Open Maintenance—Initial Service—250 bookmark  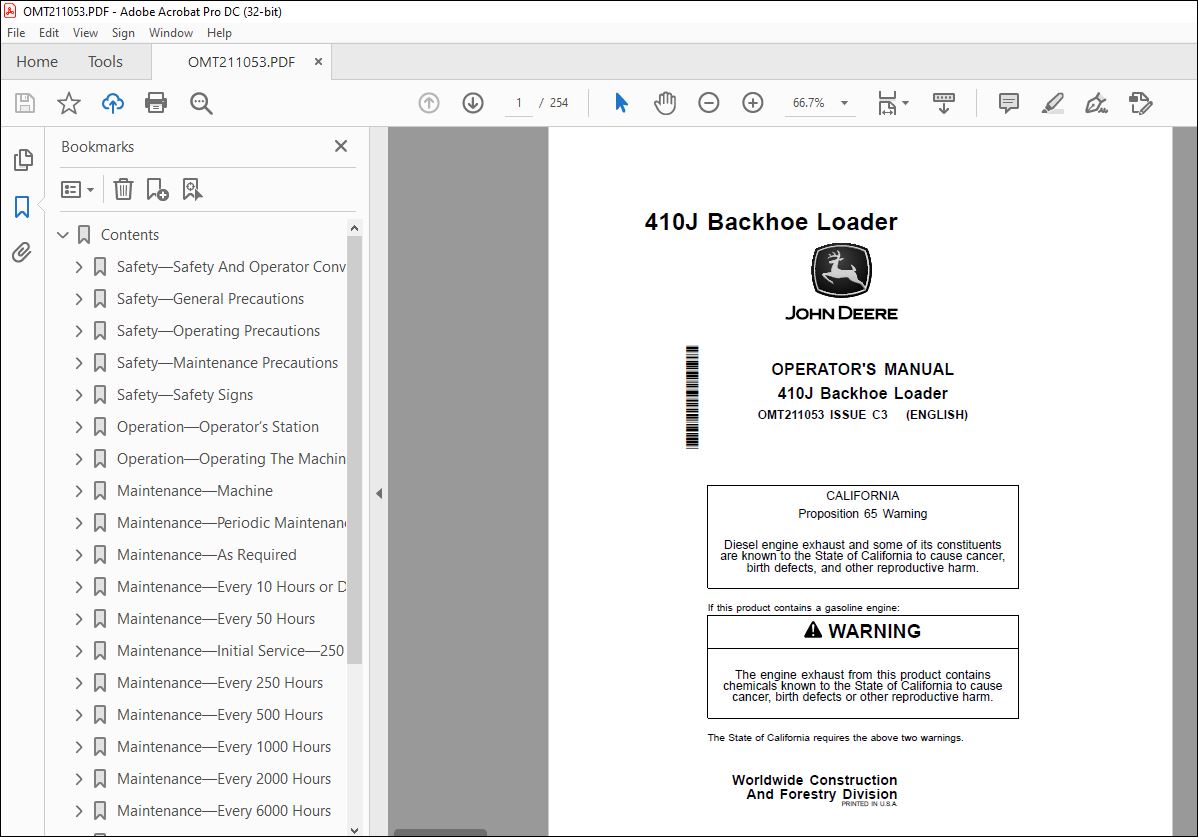pyautogui.click(x=230, y=651)
